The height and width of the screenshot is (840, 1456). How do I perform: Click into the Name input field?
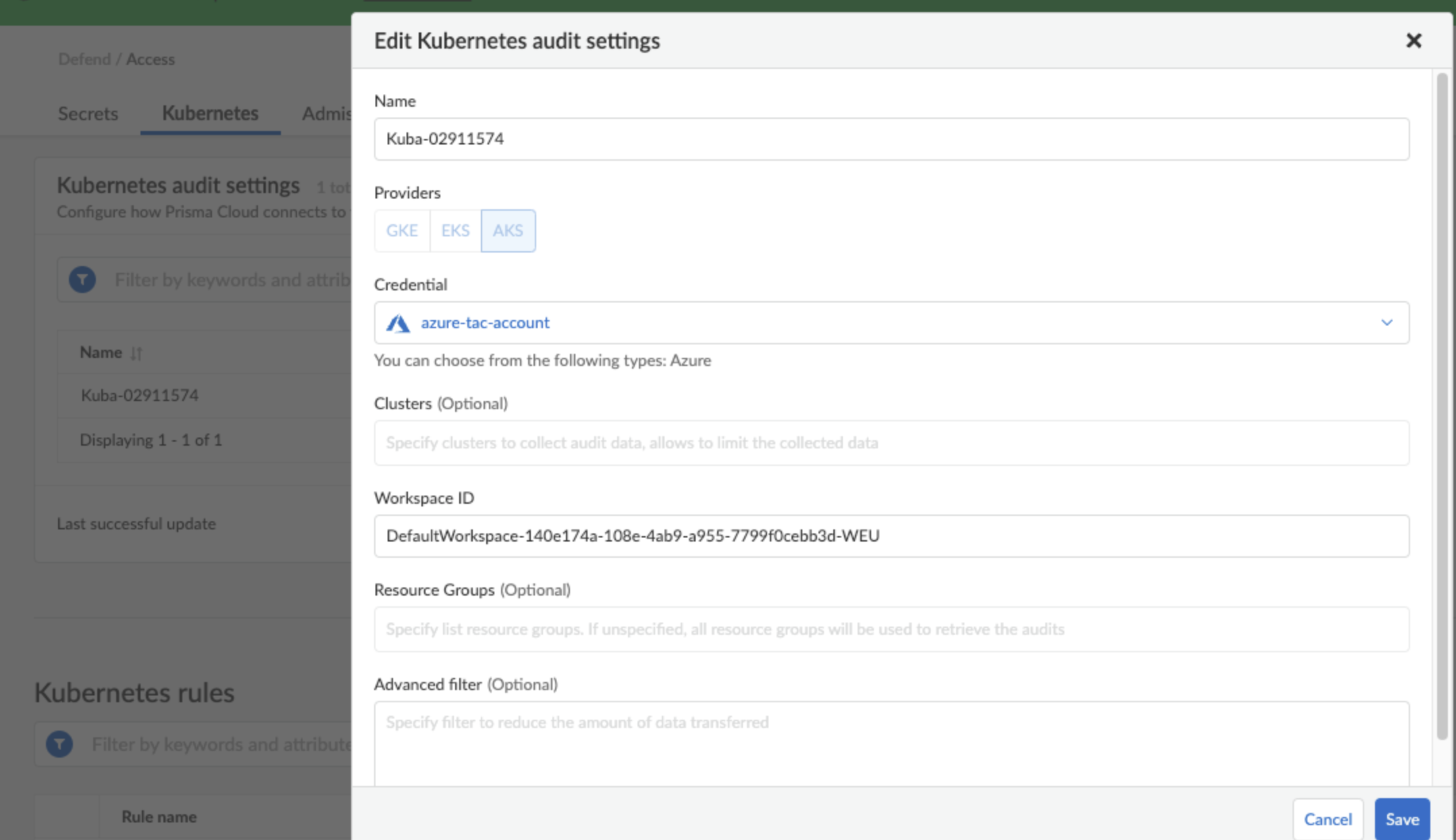click(891, 139)
